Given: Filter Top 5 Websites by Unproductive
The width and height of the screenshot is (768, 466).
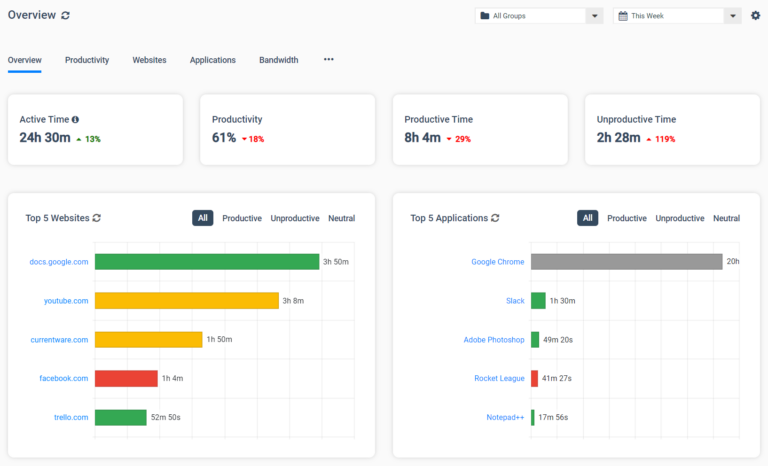Looking at the screenshot, I should [295, 218].
